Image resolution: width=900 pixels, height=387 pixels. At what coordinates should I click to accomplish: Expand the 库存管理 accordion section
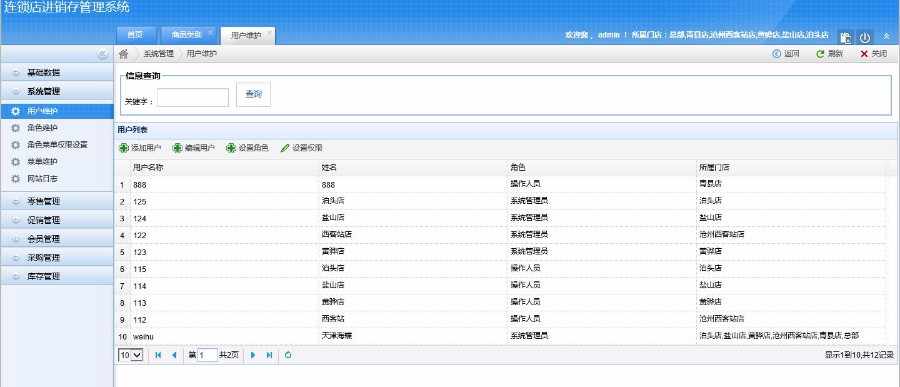57,276
